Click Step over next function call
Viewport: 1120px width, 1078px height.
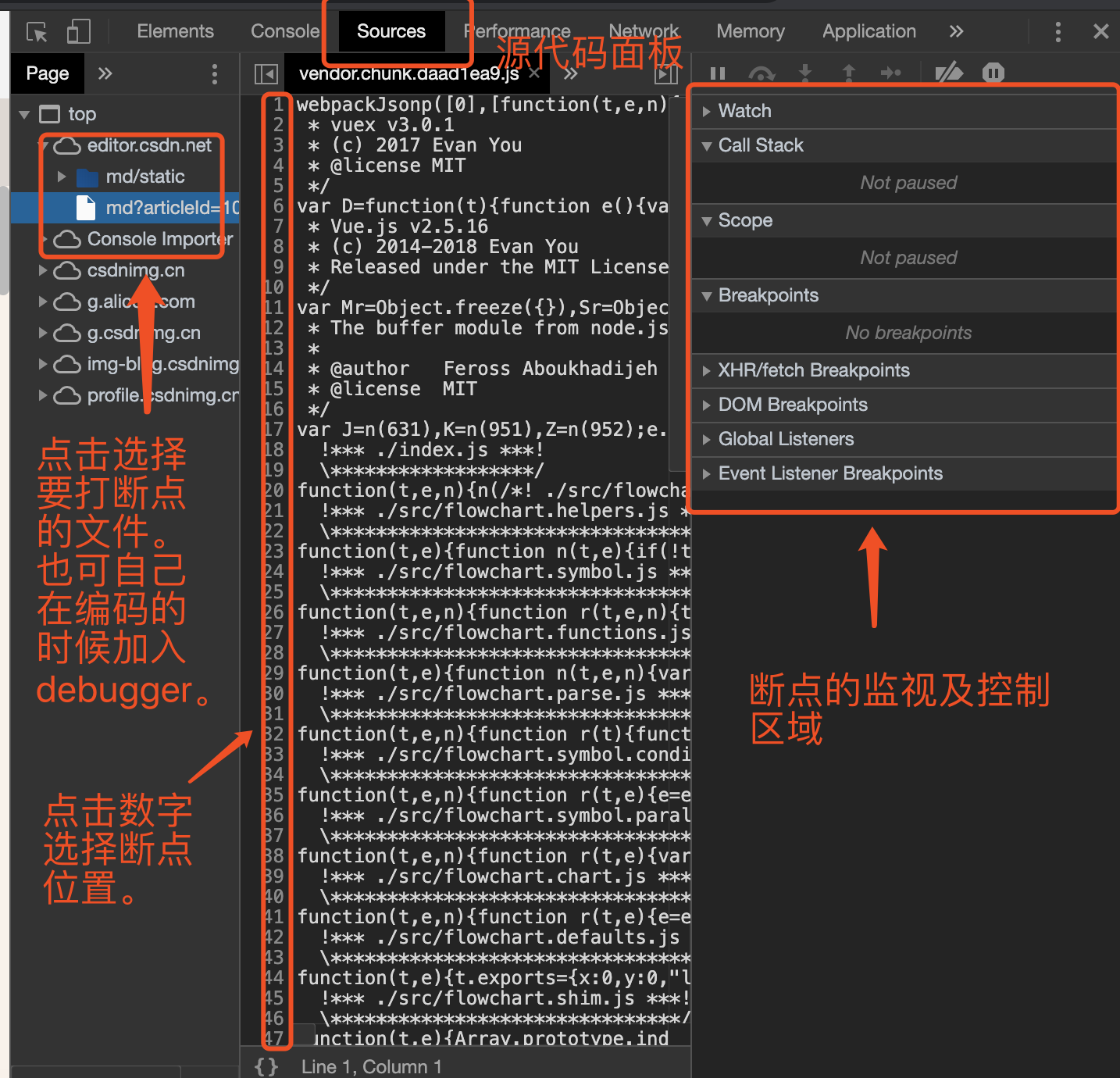pos(762,73)
